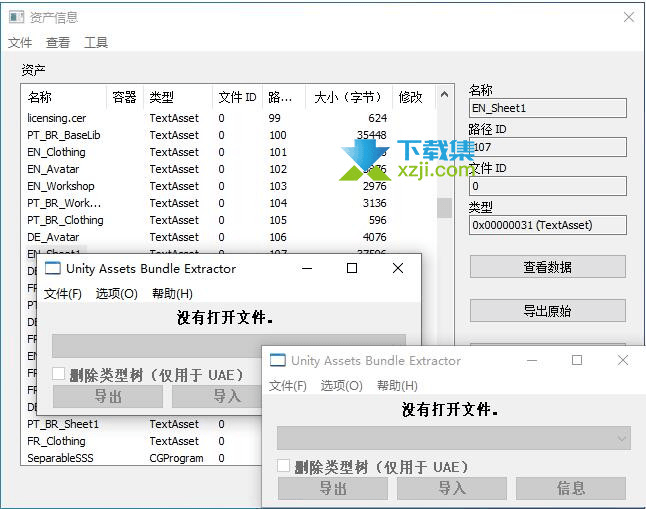Expand the dropdown arrow in the front-most extractor window
Image resolution: width=646 pixels, height=509 pixels.
(623, 438)
